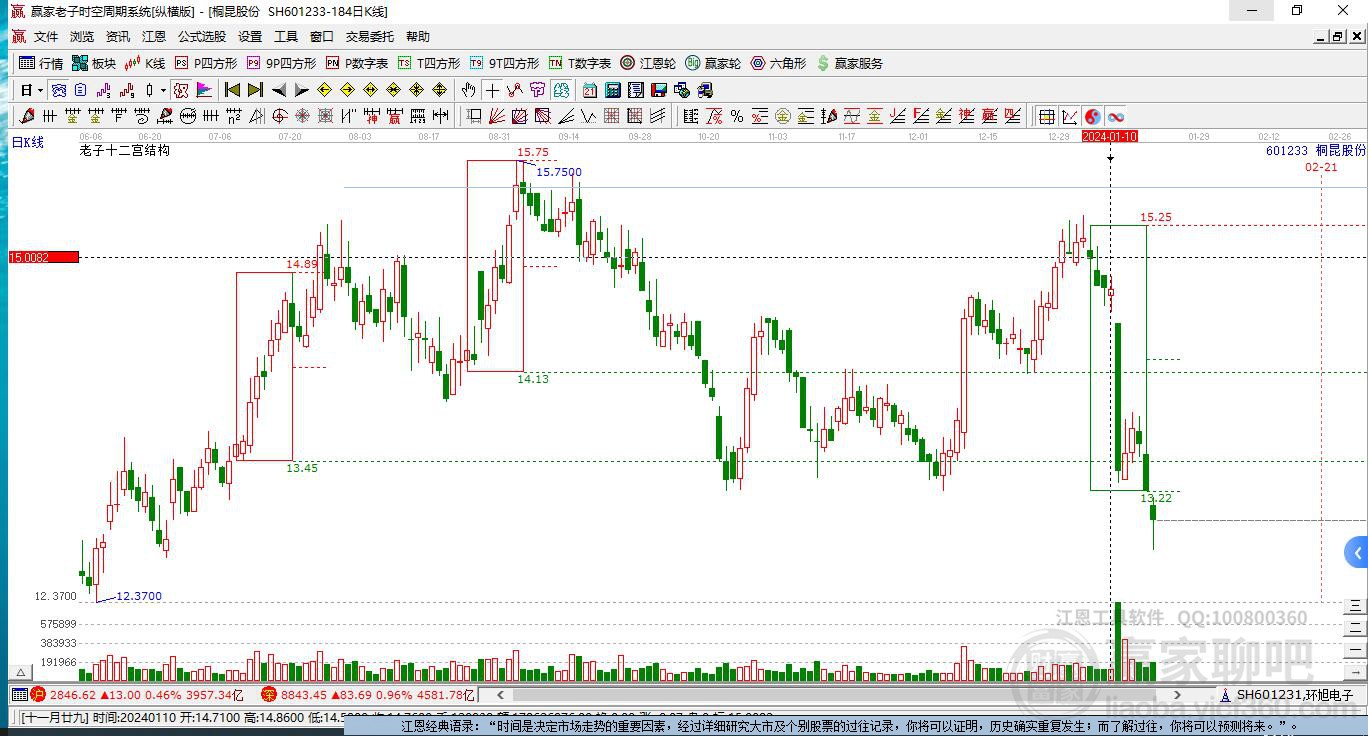Open the T四方形 time square
The height and width of the screenshot is (736, 1368).
click(429, 63)
